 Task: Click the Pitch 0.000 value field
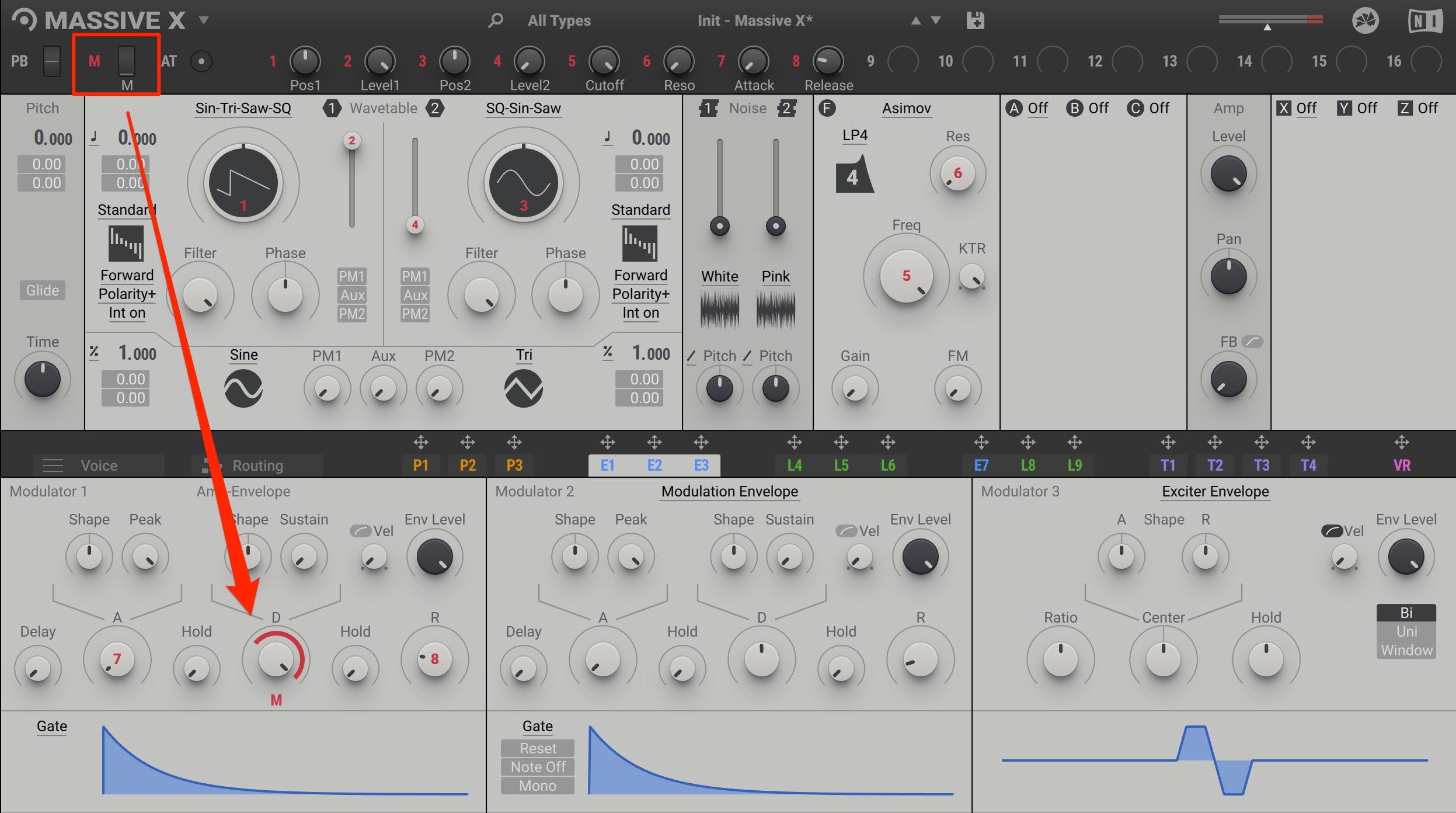pyautogui.click(x=53, y=138)
